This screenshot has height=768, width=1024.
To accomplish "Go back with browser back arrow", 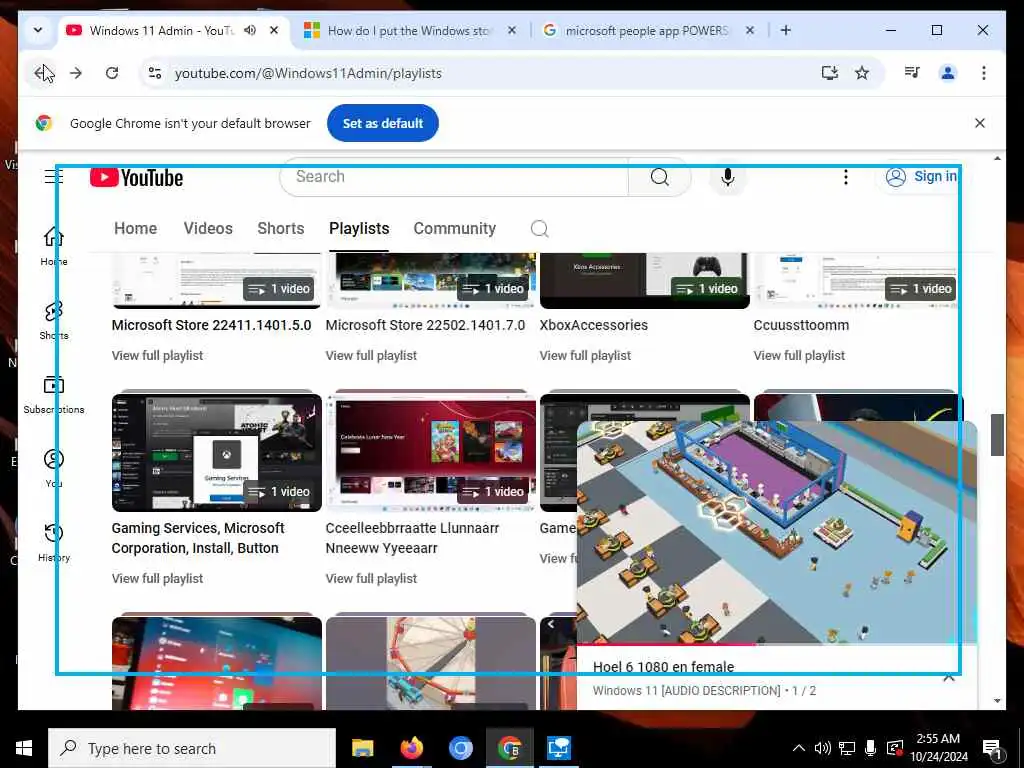I will [x=42, y=73].
